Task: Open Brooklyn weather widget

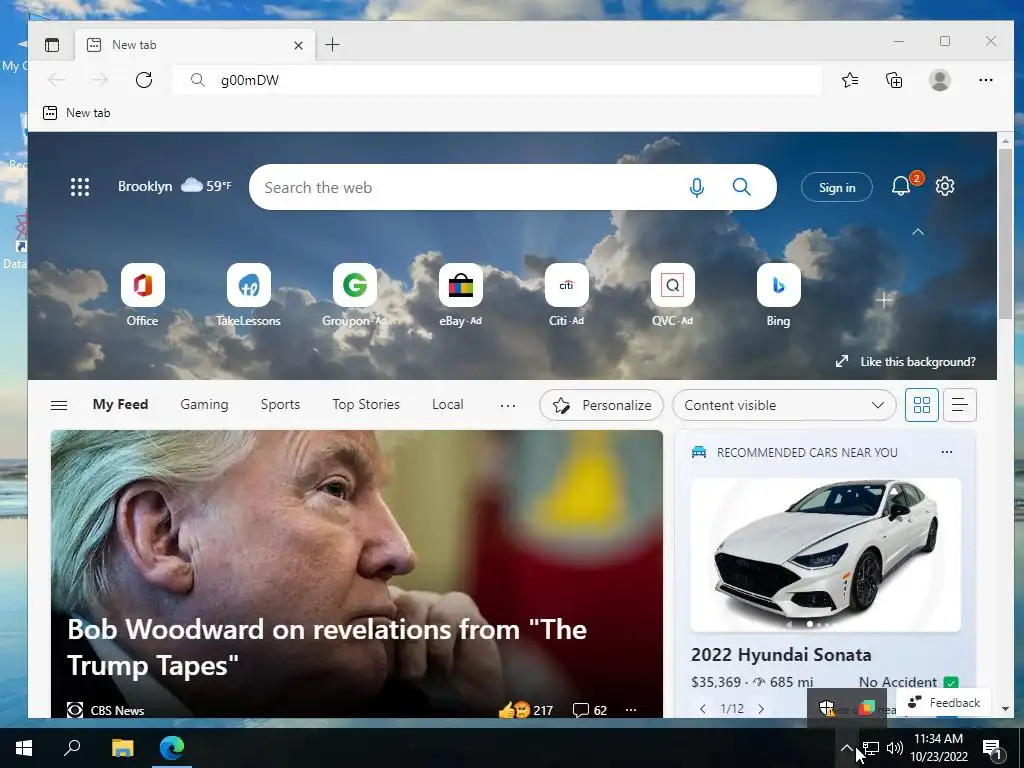Action: click(x=174, y=186)
